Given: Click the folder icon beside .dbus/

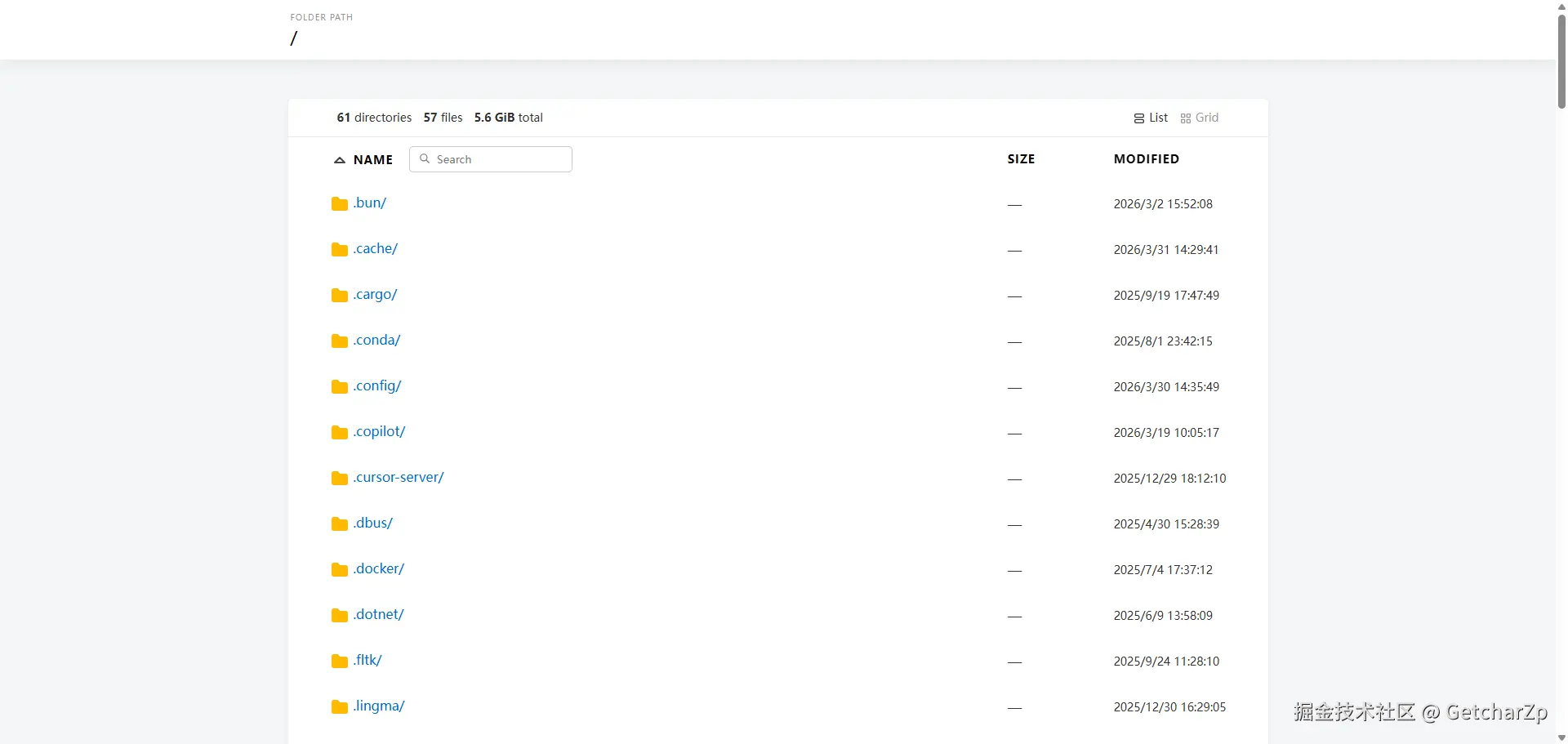Looking at the screenshot, I should click(340, 523).
